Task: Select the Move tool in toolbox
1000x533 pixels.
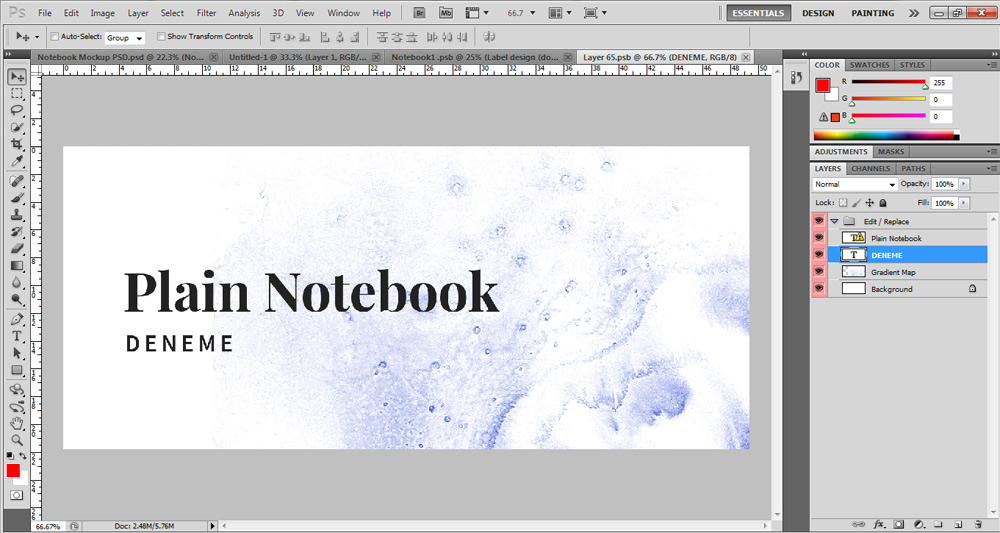Action: (x=17, y=77)
